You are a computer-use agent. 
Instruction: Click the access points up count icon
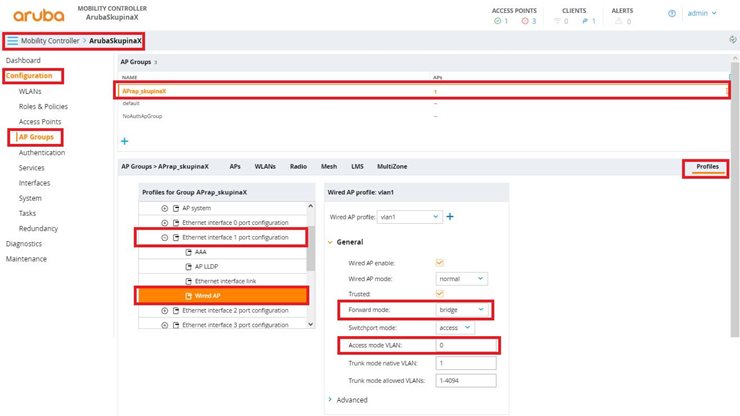(497, 21)
